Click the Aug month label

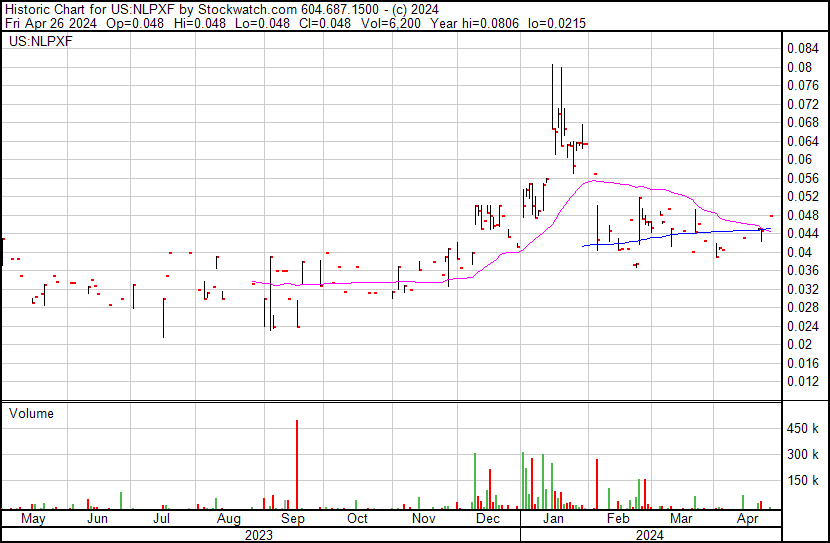point(229,519)
